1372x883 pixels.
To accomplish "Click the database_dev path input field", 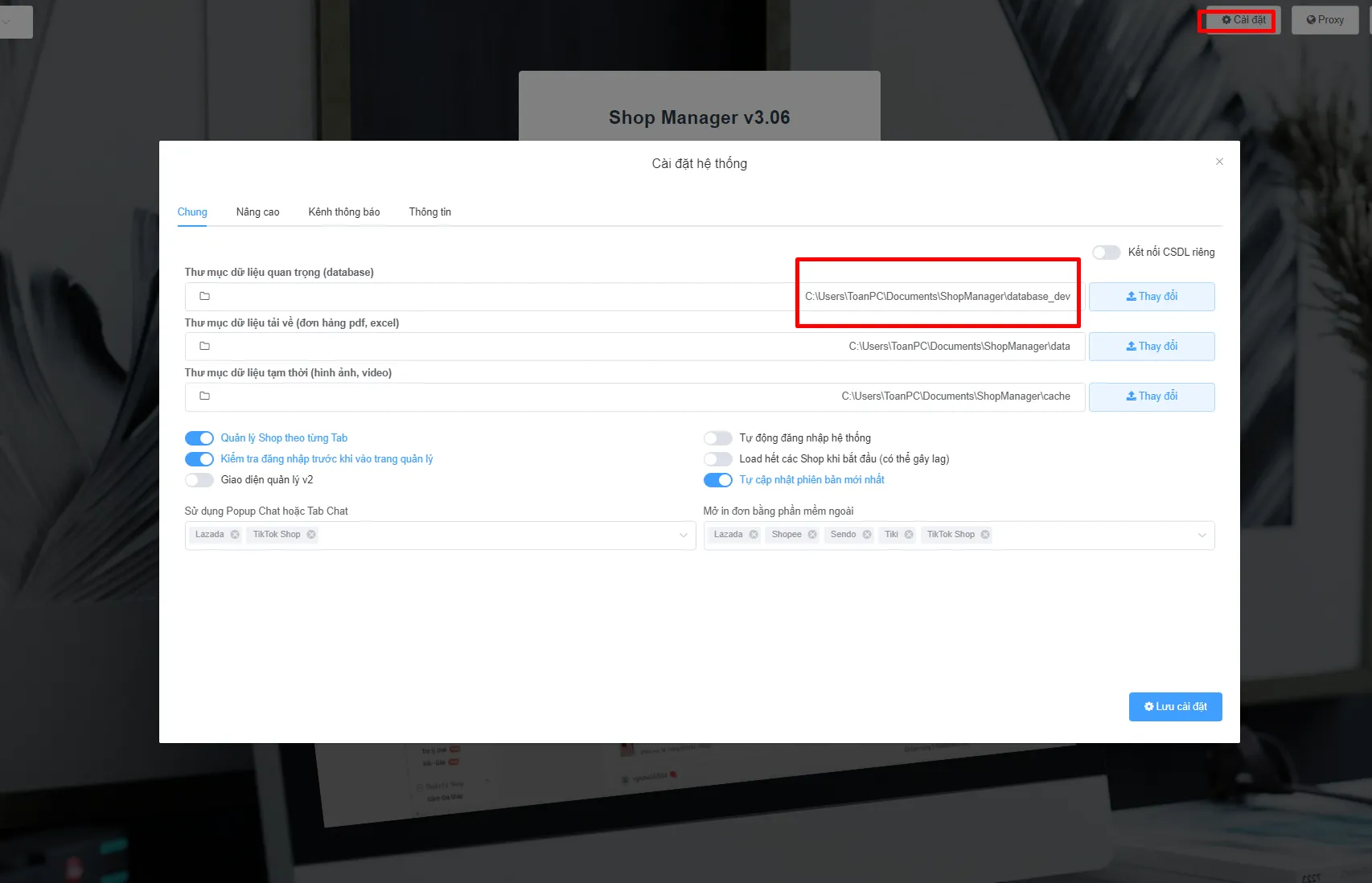I will click(635, 297).
